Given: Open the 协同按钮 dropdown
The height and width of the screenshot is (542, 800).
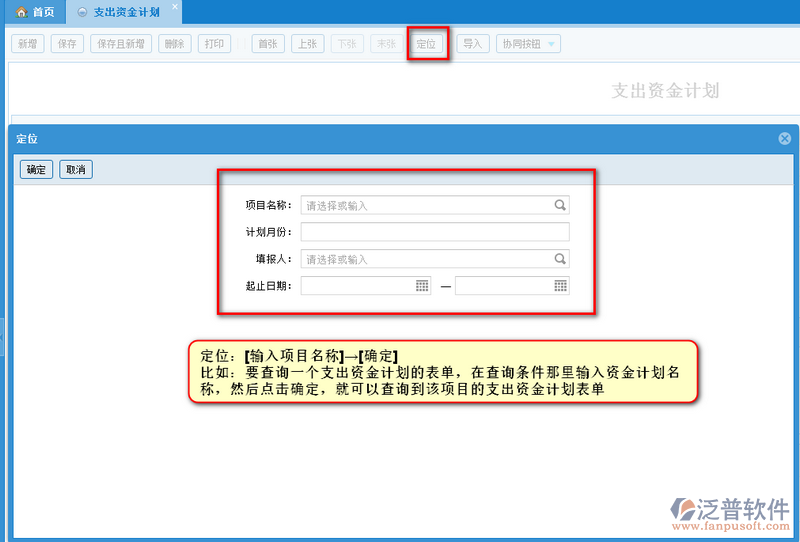Looking at the screenshot, I should click(528, 44).
